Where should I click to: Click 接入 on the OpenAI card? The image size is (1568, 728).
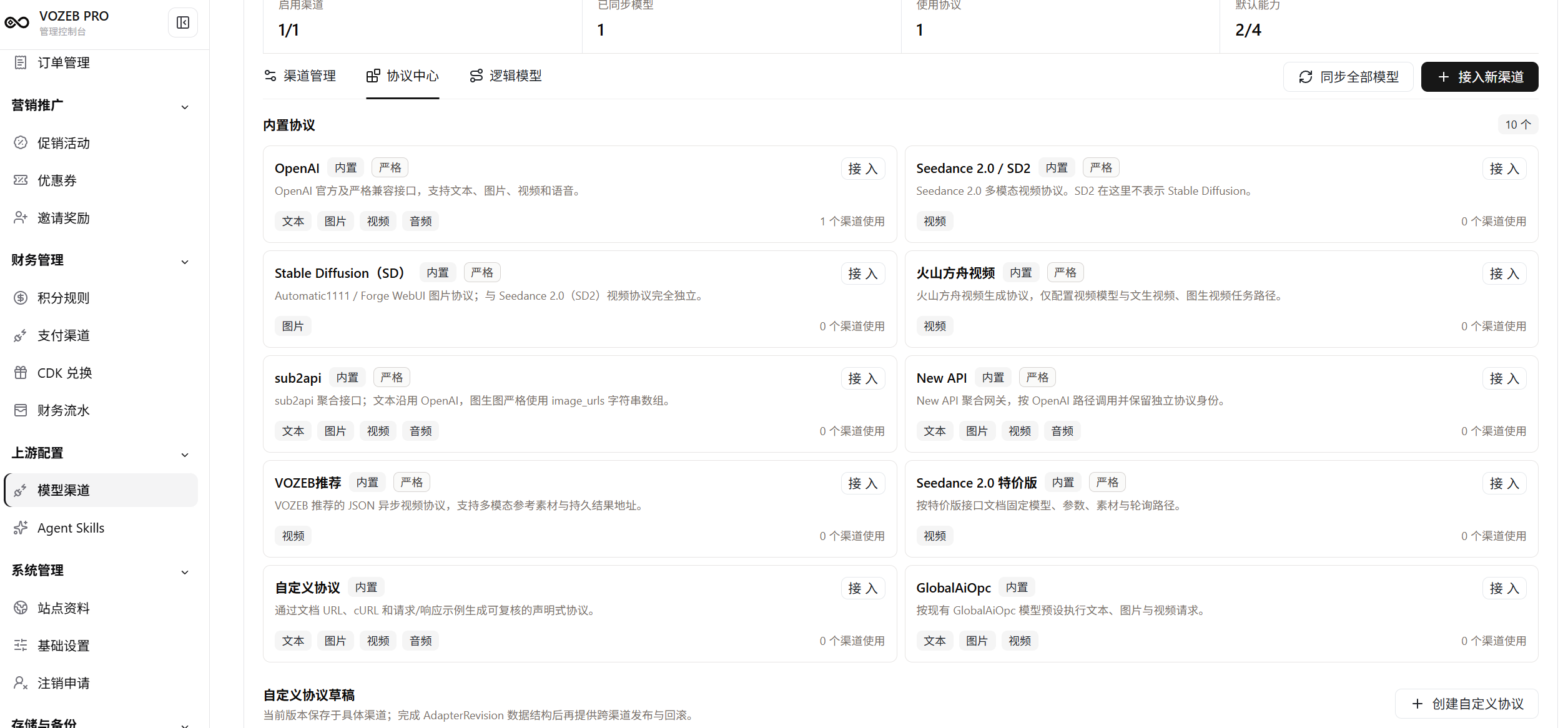click(862, 169)
